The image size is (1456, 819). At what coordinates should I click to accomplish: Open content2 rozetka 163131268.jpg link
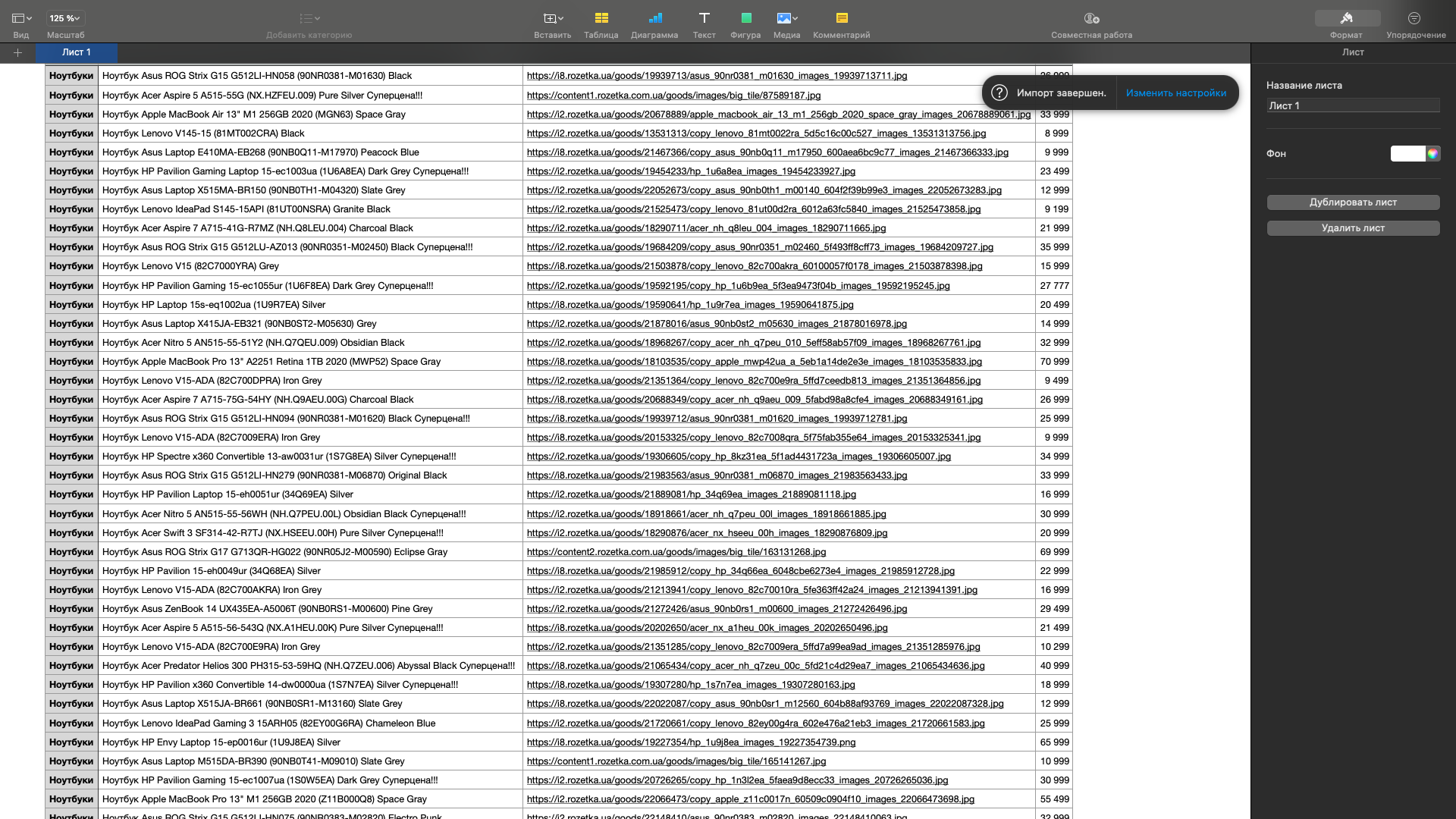coord(676,552)
